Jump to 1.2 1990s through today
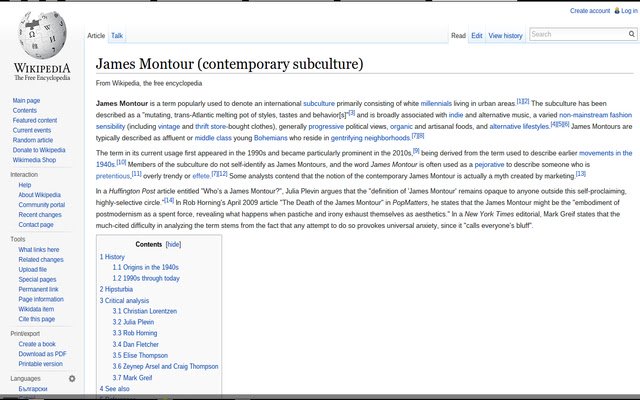The image size is (640, 400). click(x=146, y=278)
